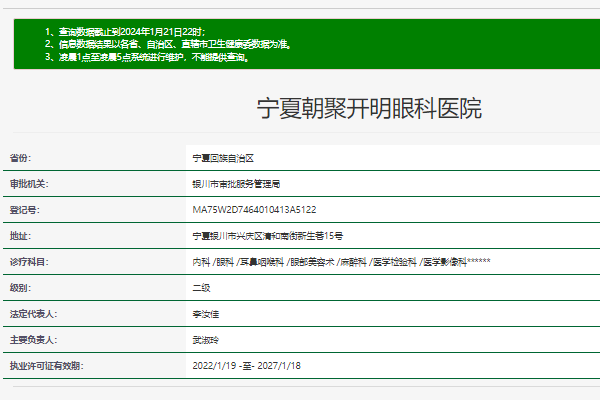Image resolution: width=600 pixels, height=400 pixels.
Task: Select the level value 二级
Action: (x=201, y=288)
